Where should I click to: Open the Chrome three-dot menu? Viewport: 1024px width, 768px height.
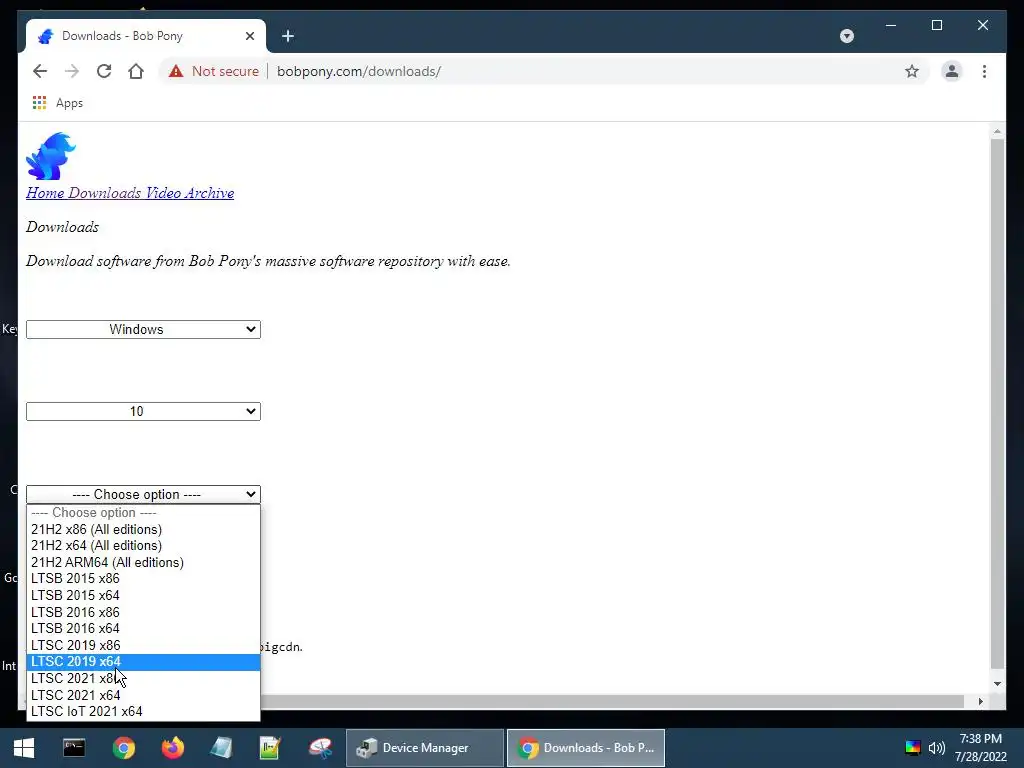pos(984,71)
